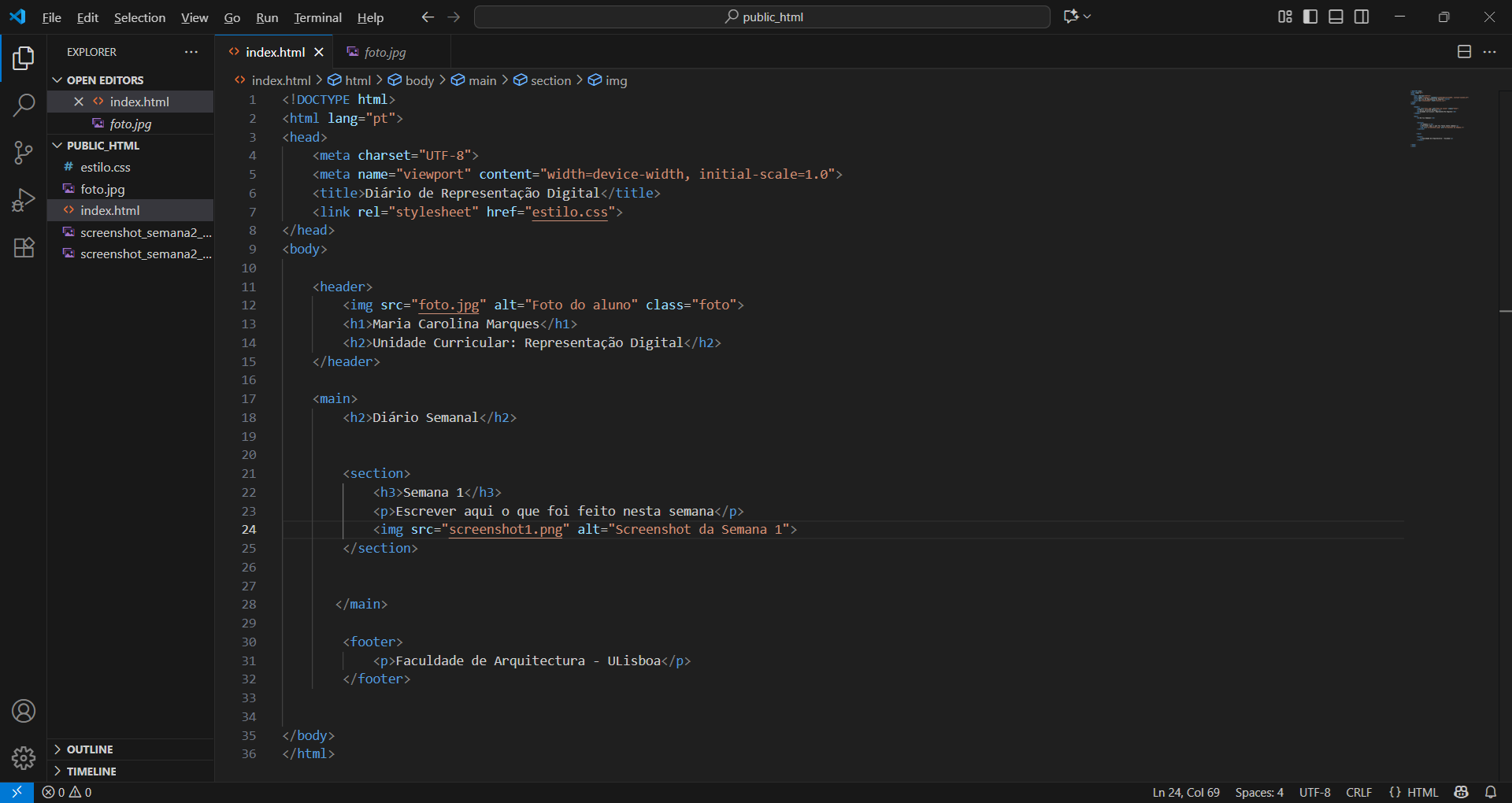Collapse the PUBLIC_HTML folder section
Viewport: 1512px width, 803px height.
[x=102, y=146]
